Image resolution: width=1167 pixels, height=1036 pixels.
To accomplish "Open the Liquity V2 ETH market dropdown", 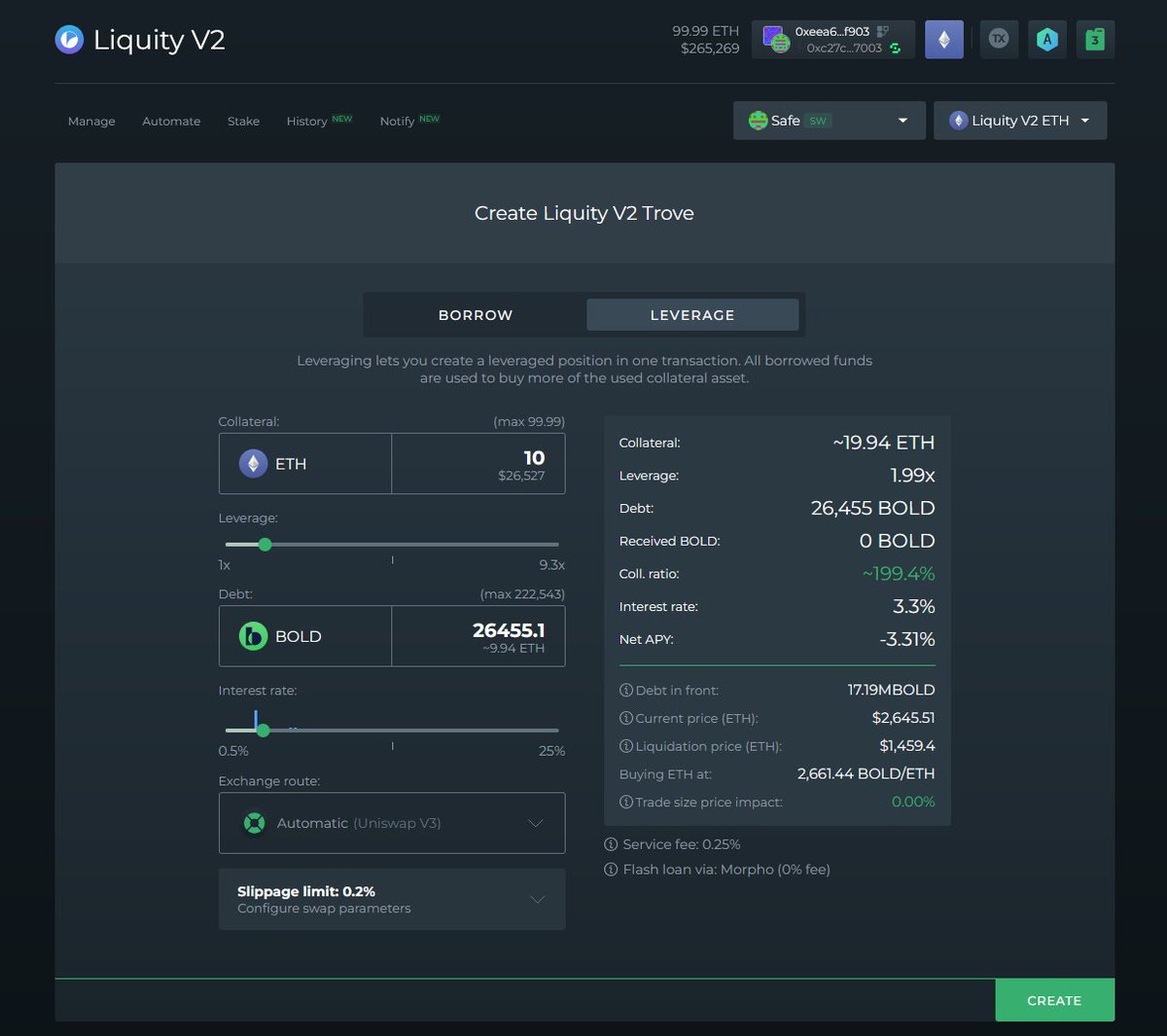I will point(1020,121).
